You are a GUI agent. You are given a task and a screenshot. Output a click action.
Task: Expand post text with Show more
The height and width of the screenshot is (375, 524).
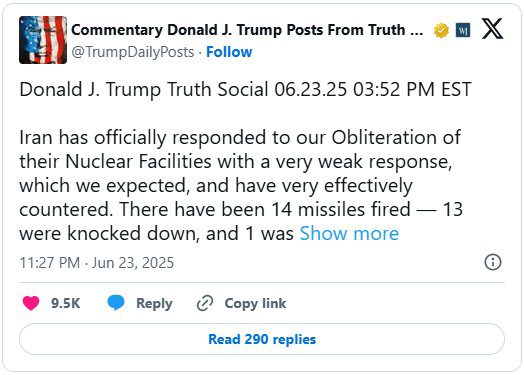tap(349, 233)
